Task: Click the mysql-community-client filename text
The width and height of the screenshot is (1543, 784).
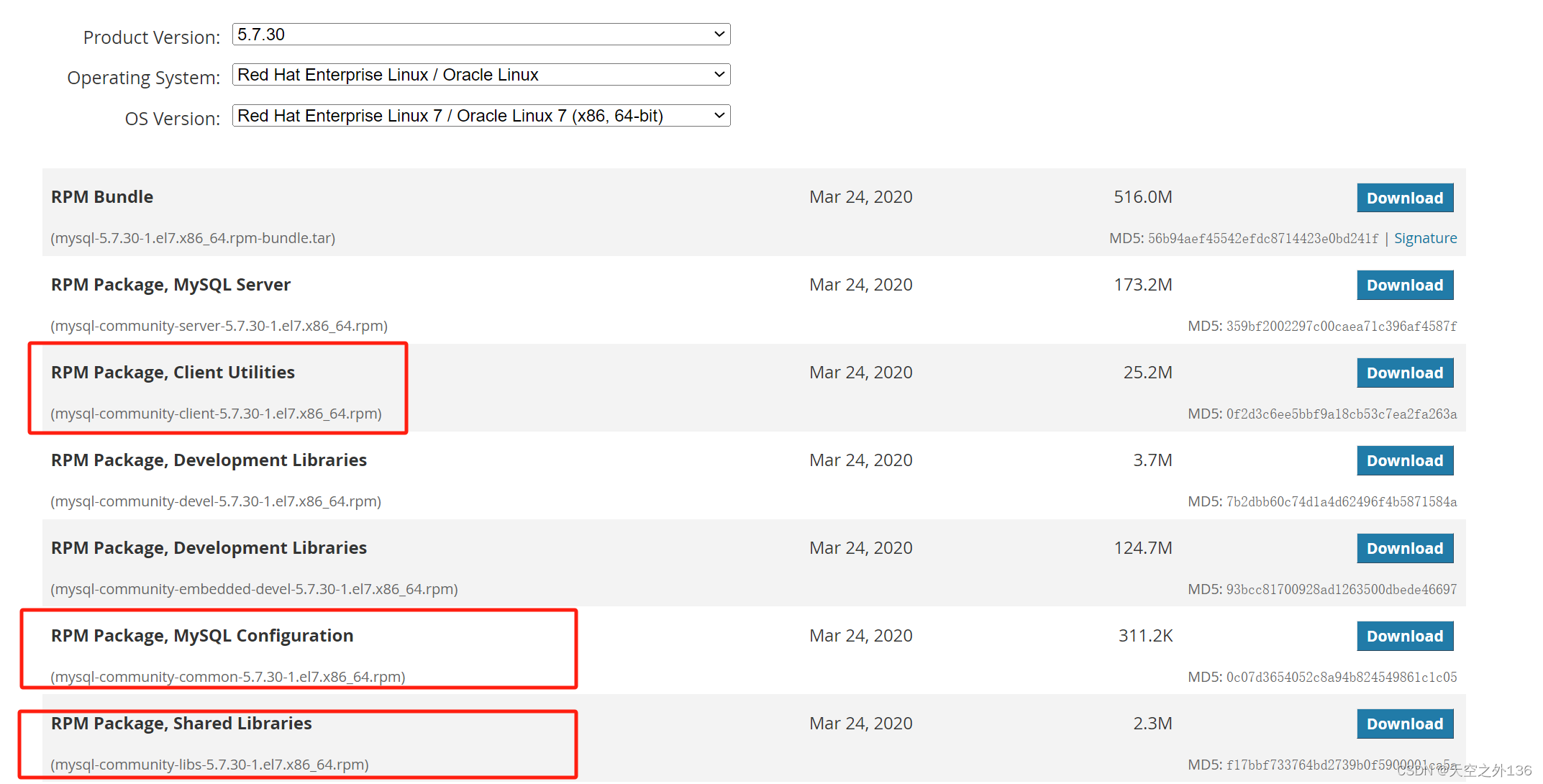Action: (x=216, y=414)
